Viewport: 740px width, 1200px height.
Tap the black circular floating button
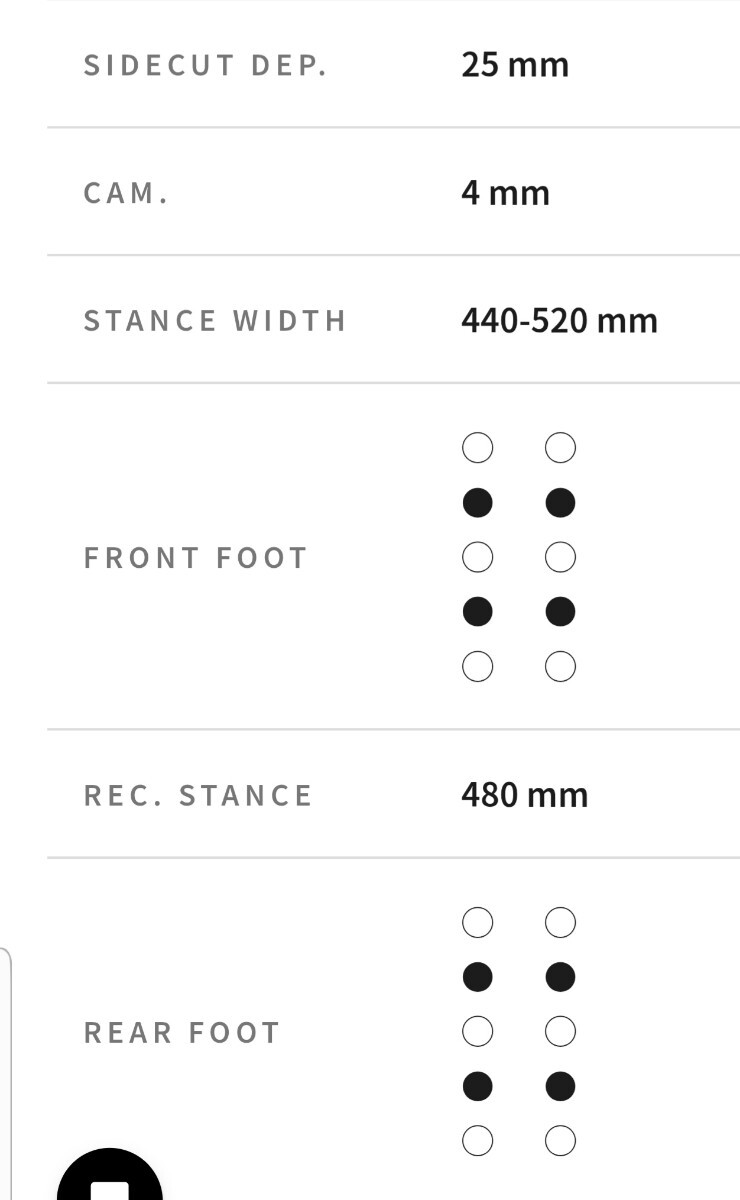110,1180
